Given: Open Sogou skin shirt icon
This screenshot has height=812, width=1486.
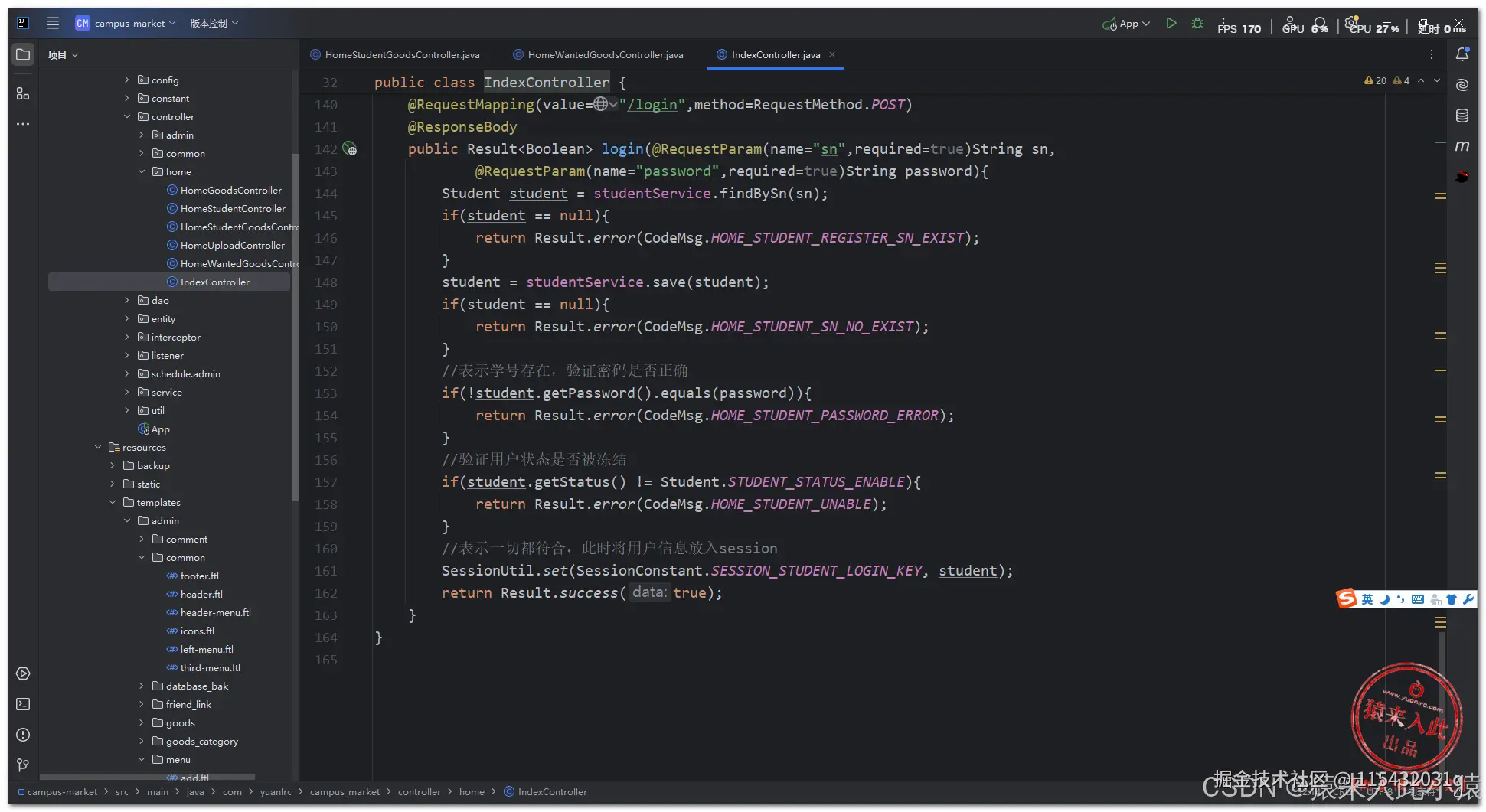Looking at the screenshot, I should 1452,599.
